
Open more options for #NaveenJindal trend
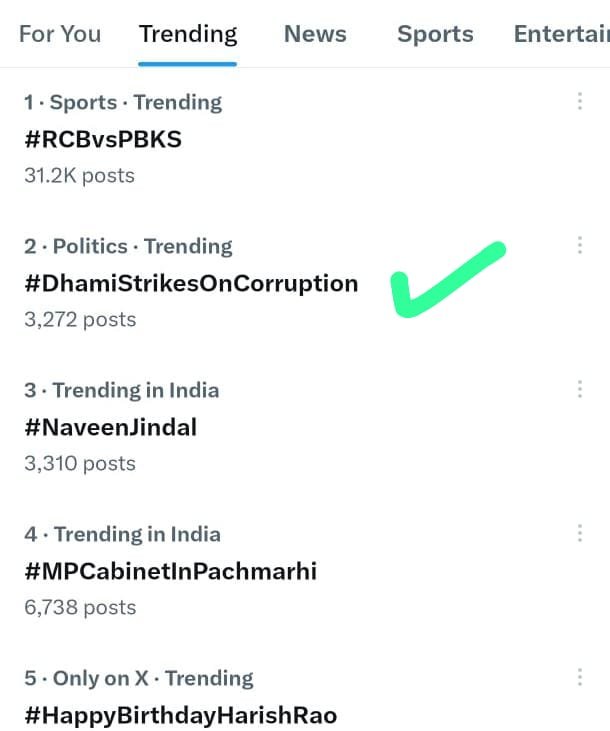pos(580,390)
